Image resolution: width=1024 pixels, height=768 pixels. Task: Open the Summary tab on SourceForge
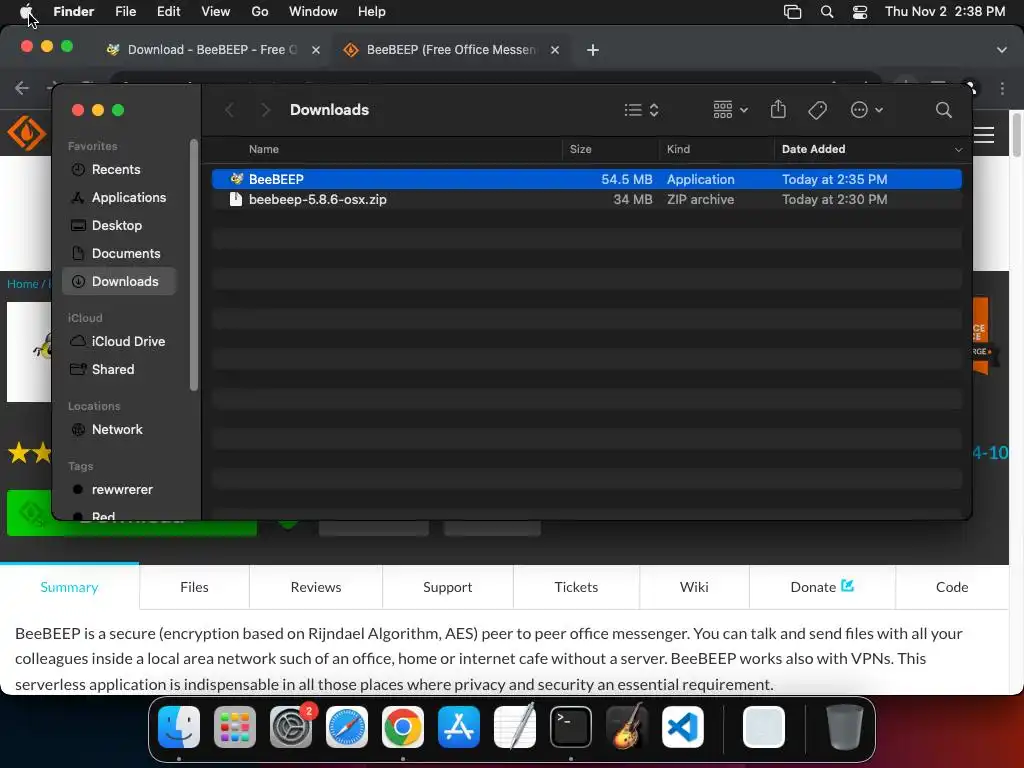pyautogui.click(x=69, y=586)
